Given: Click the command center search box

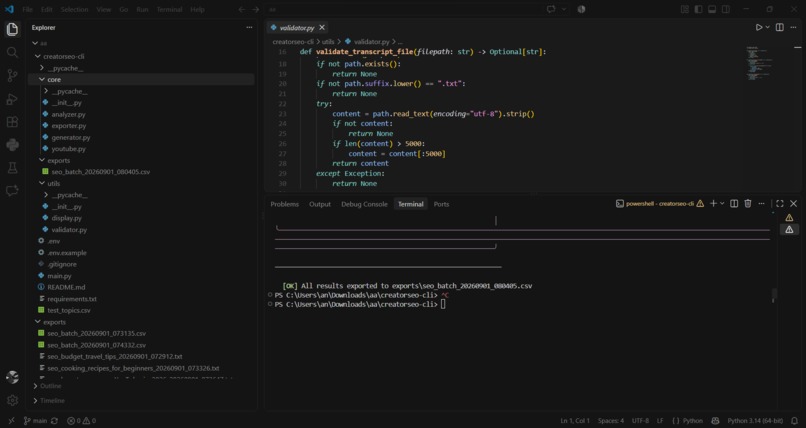Looking at the screenshot, I should point(401,9).
